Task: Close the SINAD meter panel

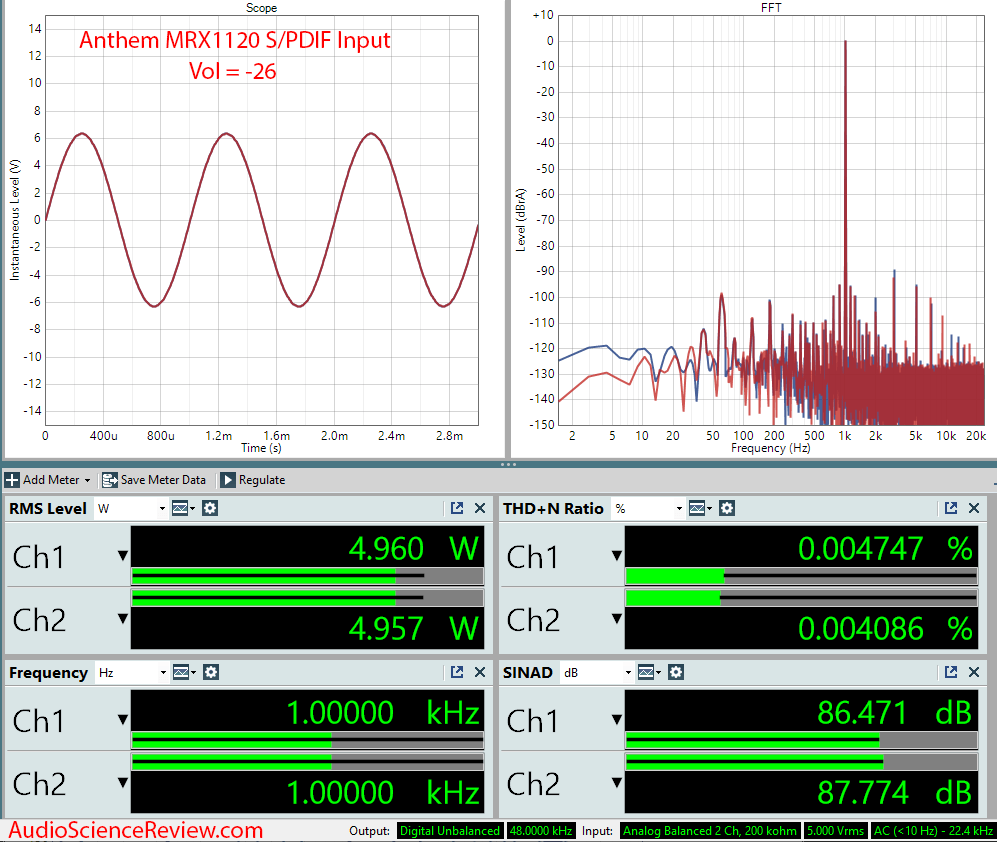Action: [974, 672]
